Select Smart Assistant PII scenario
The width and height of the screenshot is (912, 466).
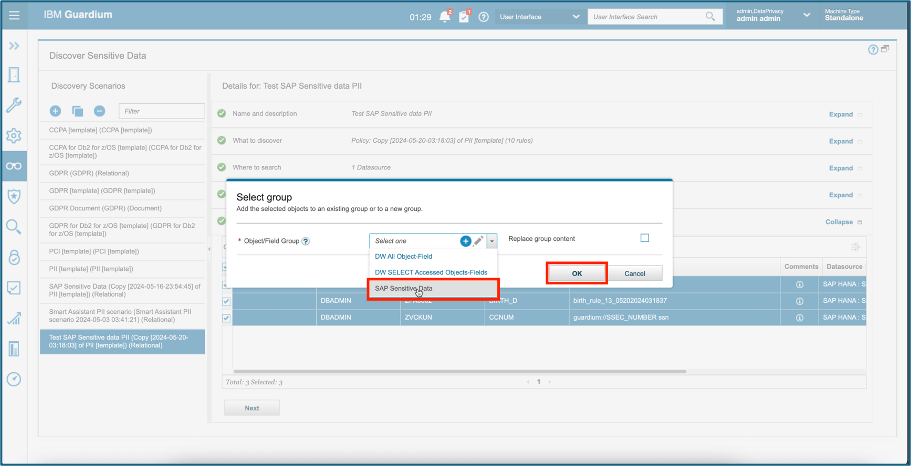(x=122, y=316)
